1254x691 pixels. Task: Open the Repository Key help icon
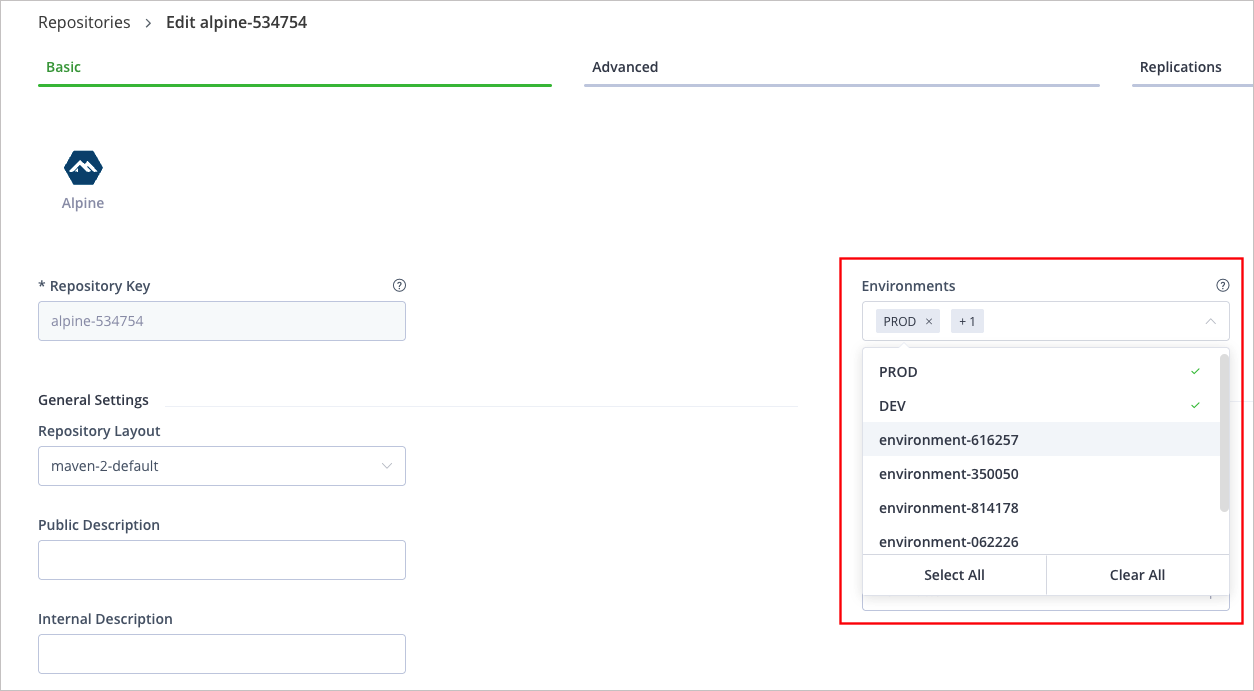pyautogui.click(x=398, y=285)
